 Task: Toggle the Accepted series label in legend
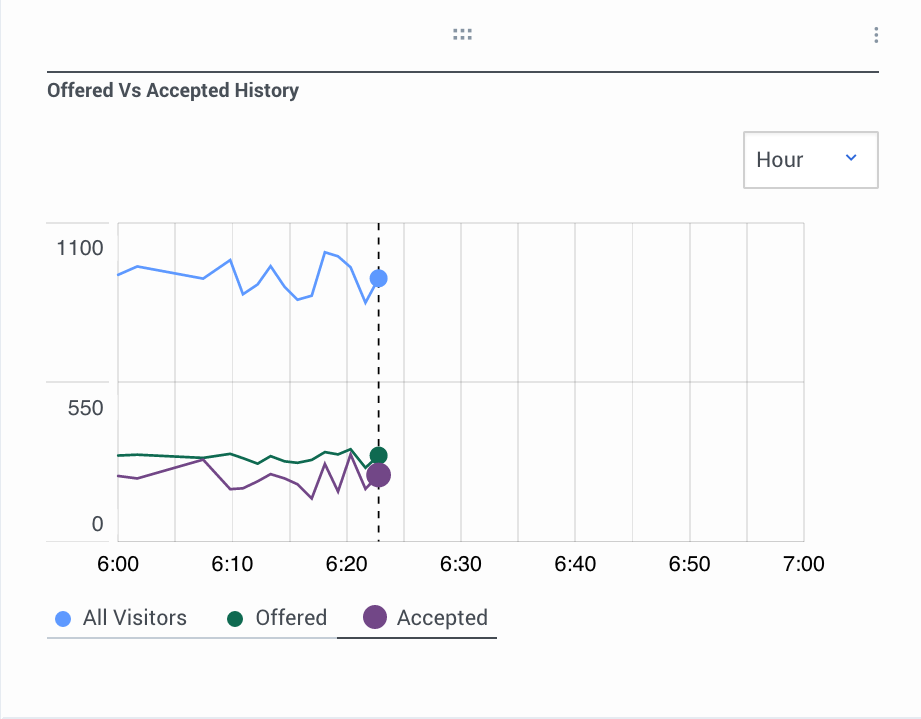tap(442, 618)
